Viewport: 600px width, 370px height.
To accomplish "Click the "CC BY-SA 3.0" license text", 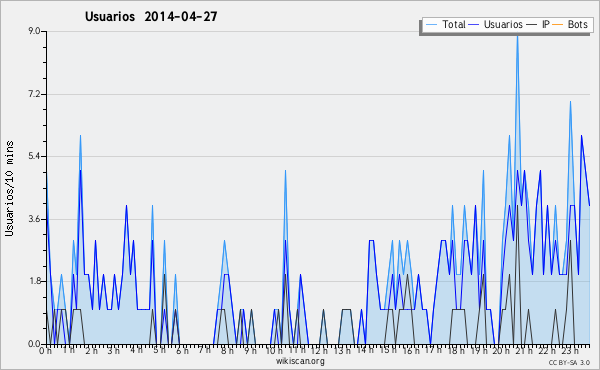I will coord(569,362).
